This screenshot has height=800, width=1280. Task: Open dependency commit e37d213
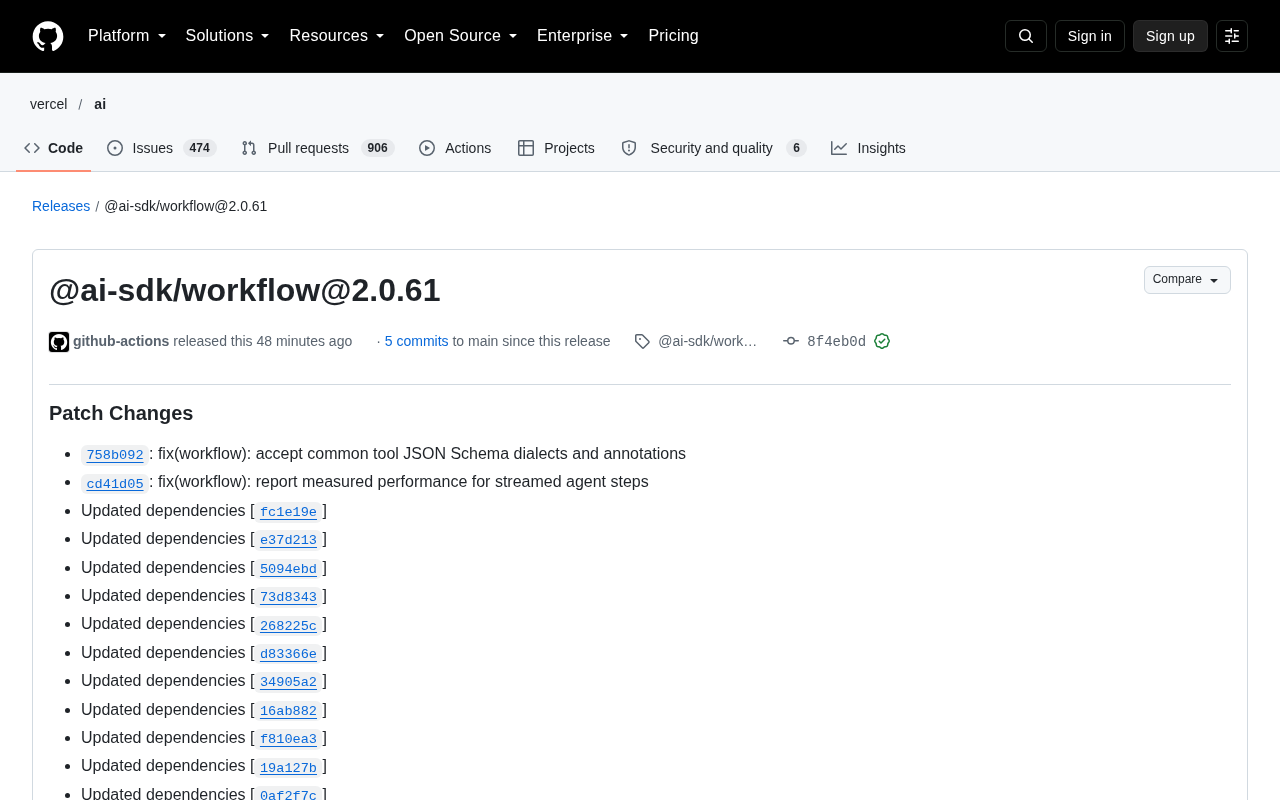point(288,540)
